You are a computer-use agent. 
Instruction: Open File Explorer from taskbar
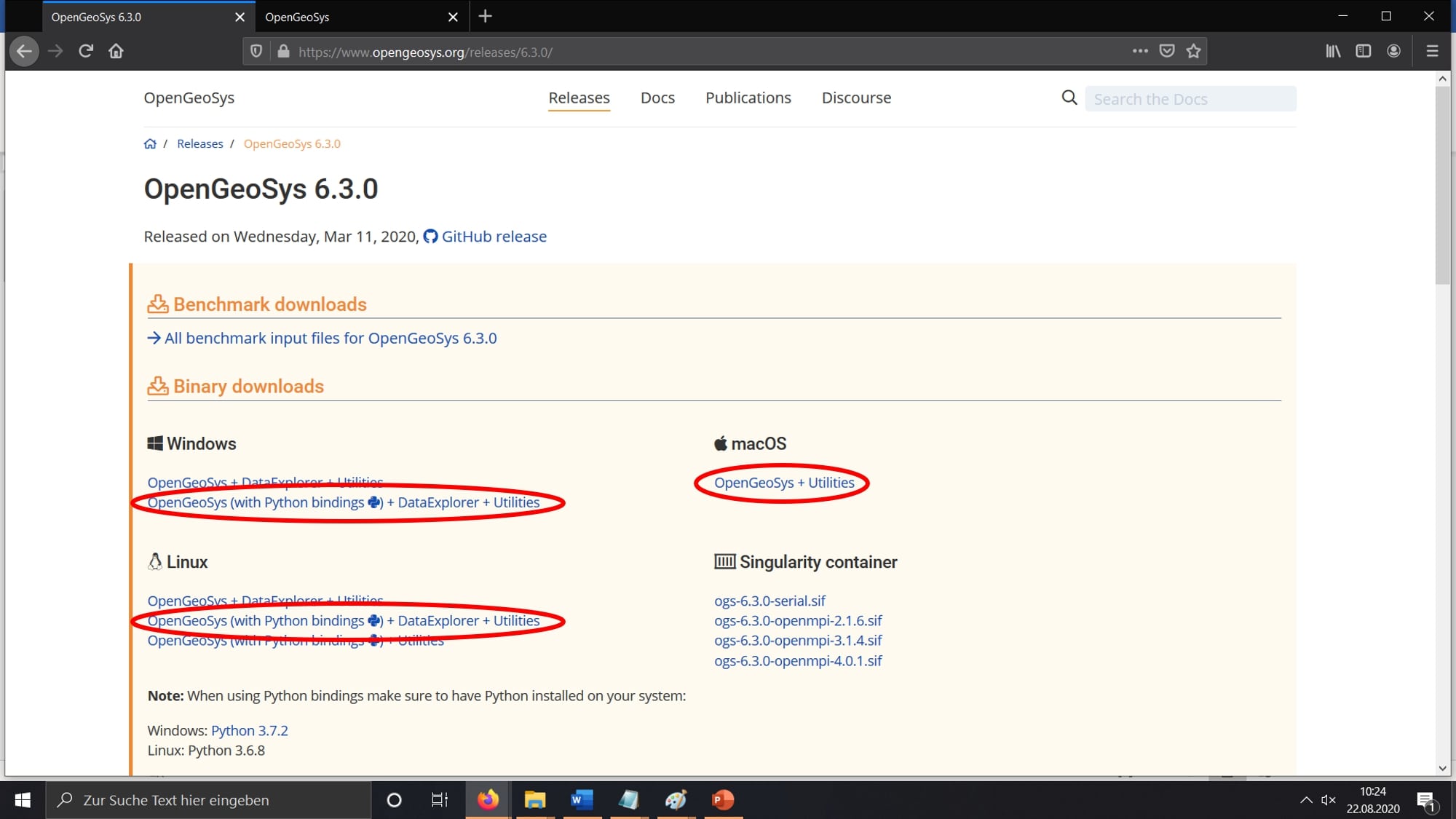point(535,800)
